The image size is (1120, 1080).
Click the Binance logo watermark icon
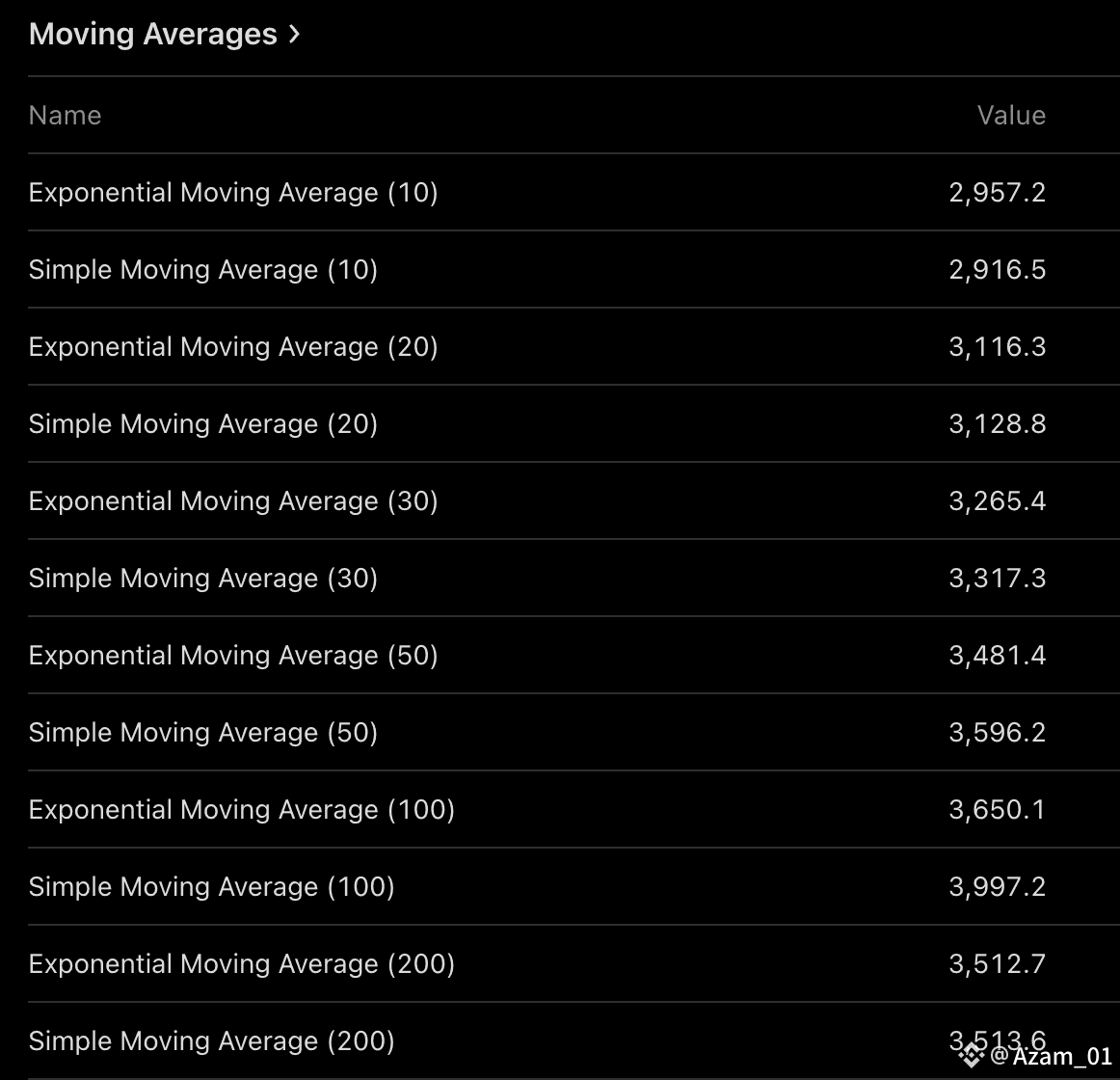pos(971,1056)
